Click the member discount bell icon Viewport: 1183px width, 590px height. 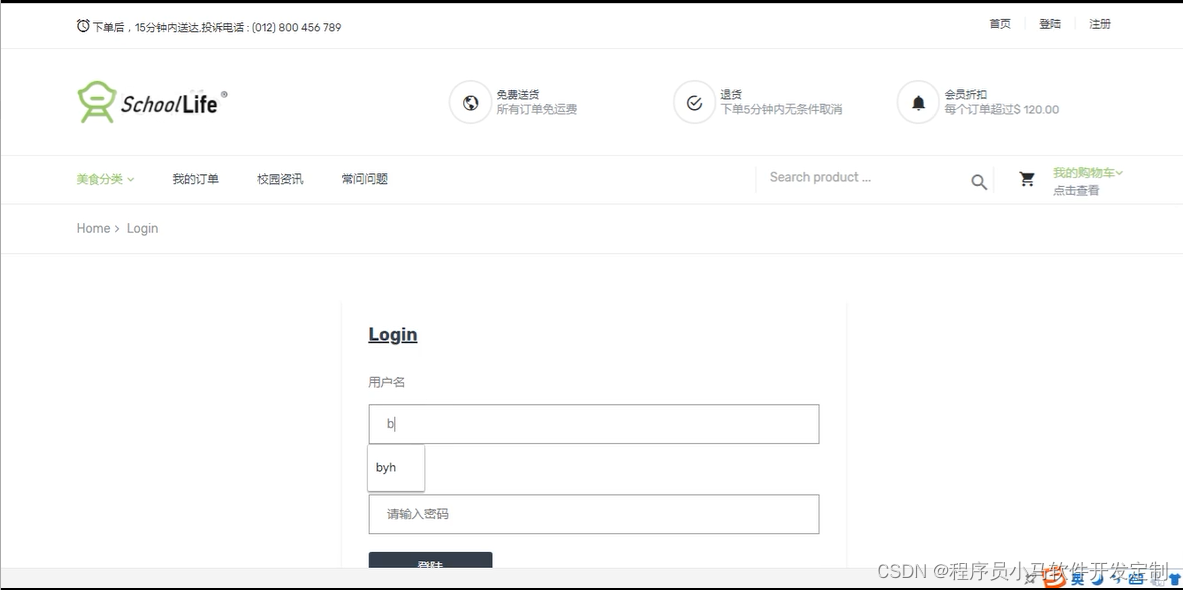coord(918,101)
